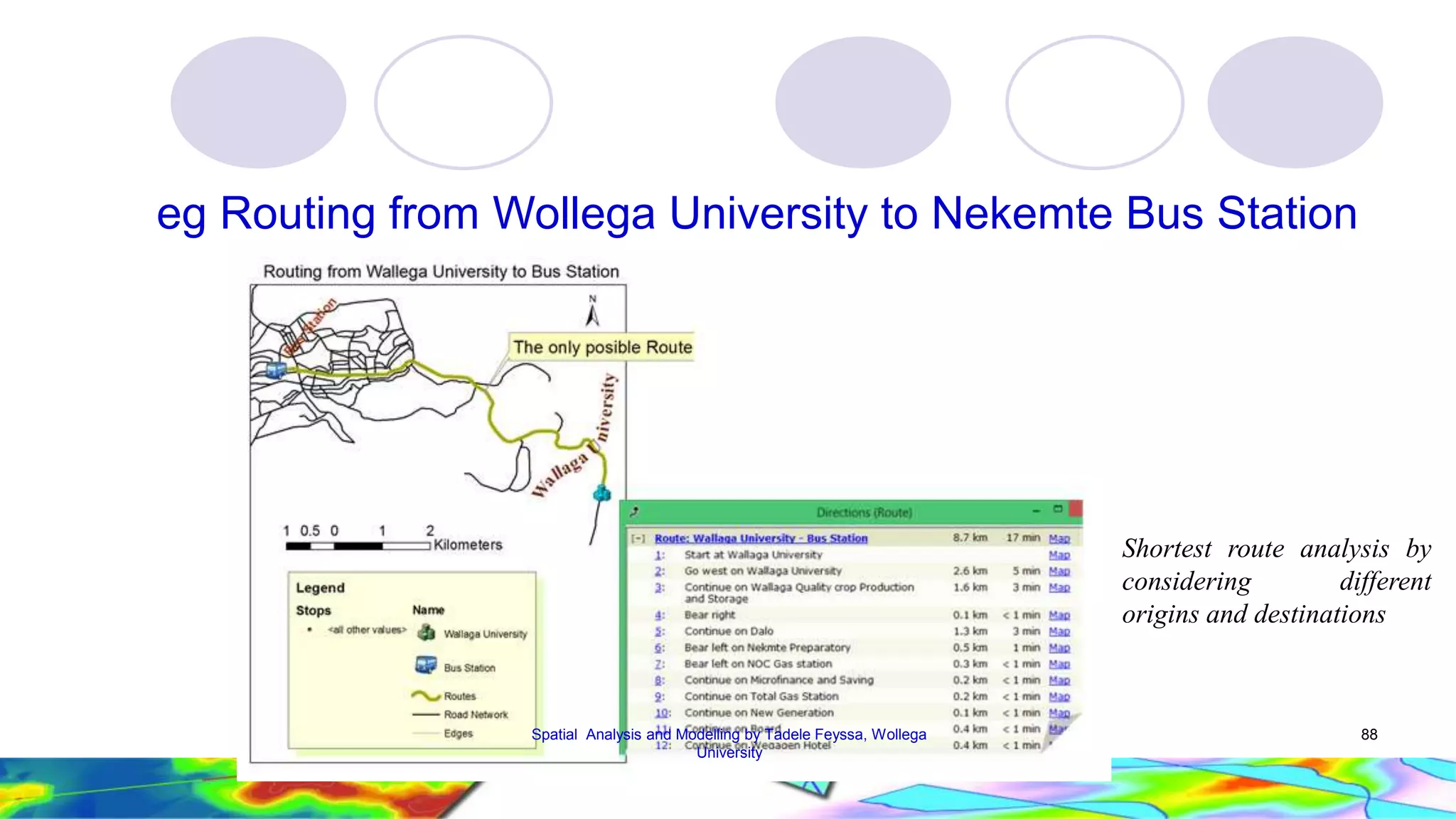Select the 'Go west on Wallaga University' direction text
The width and height of the screenshot is (1456, 819).
[763, 572]
